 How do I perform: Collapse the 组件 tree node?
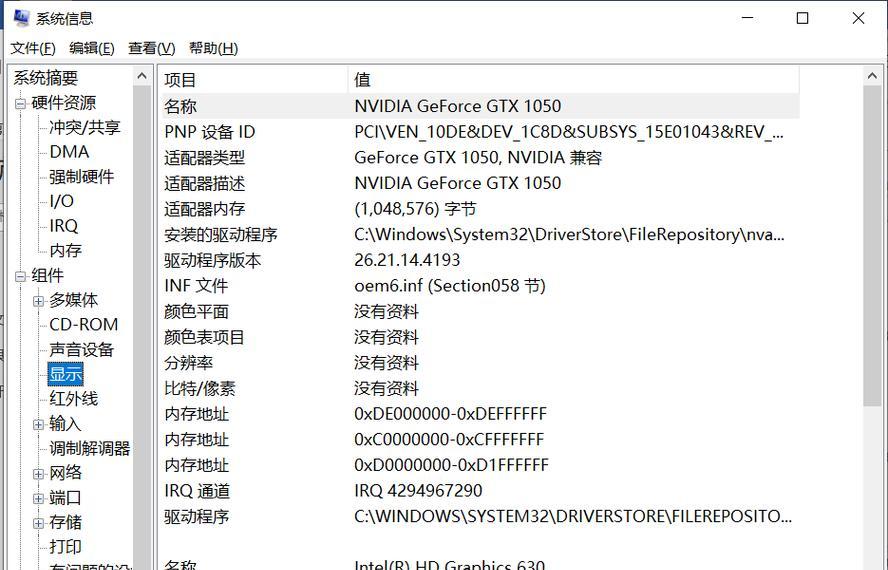20,276
